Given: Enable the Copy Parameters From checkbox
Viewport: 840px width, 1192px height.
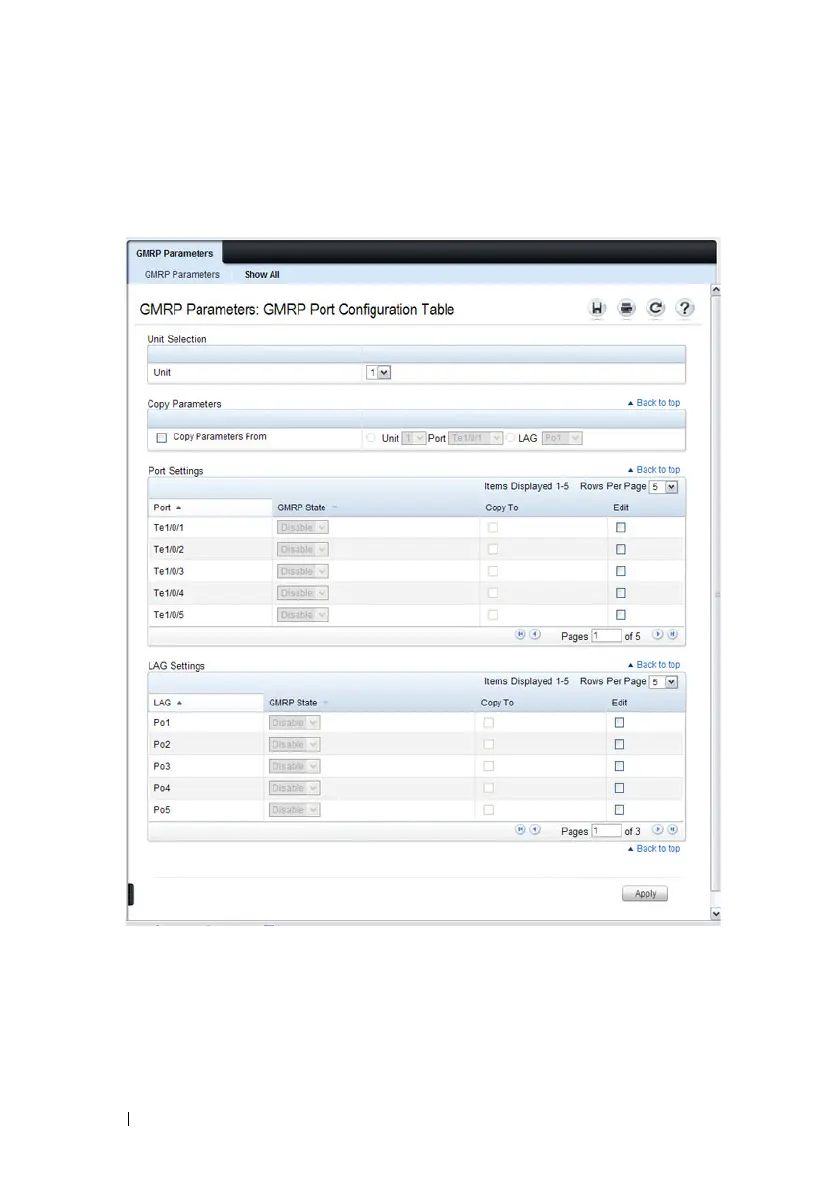Looking at the screenshot, I should [162, 438].
